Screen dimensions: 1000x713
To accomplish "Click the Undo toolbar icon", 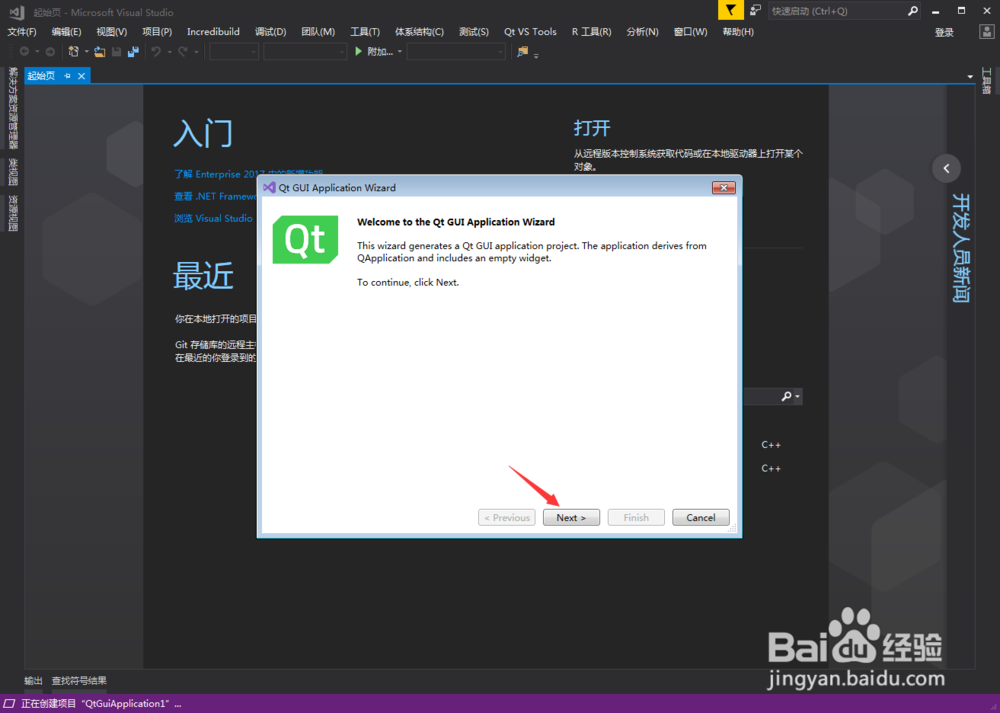I will coord(156,52).
